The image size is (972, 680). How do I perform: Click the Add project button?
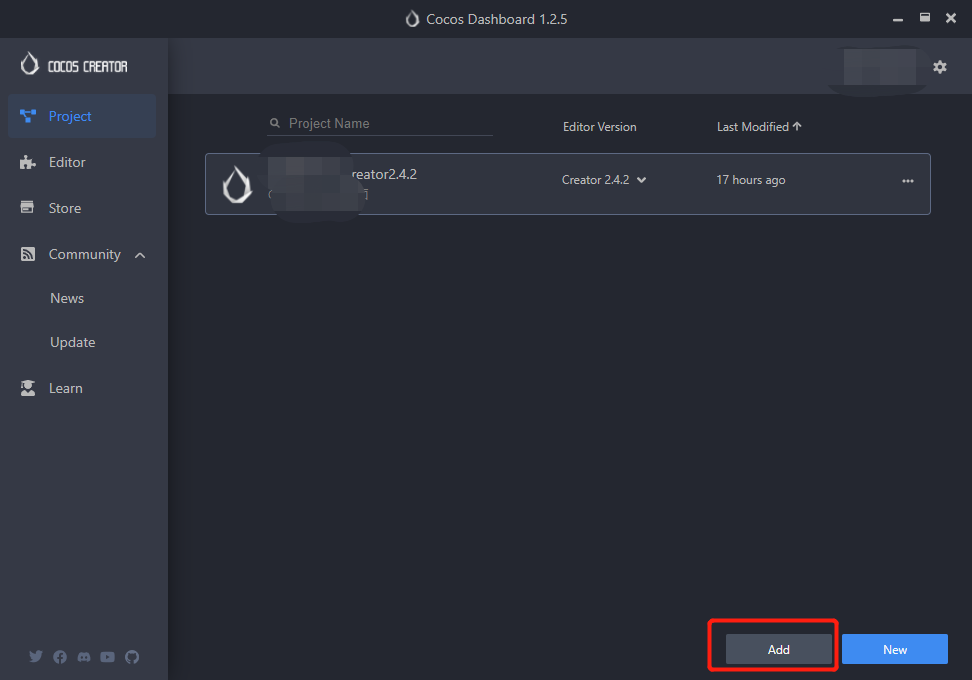tap(779, 649)
